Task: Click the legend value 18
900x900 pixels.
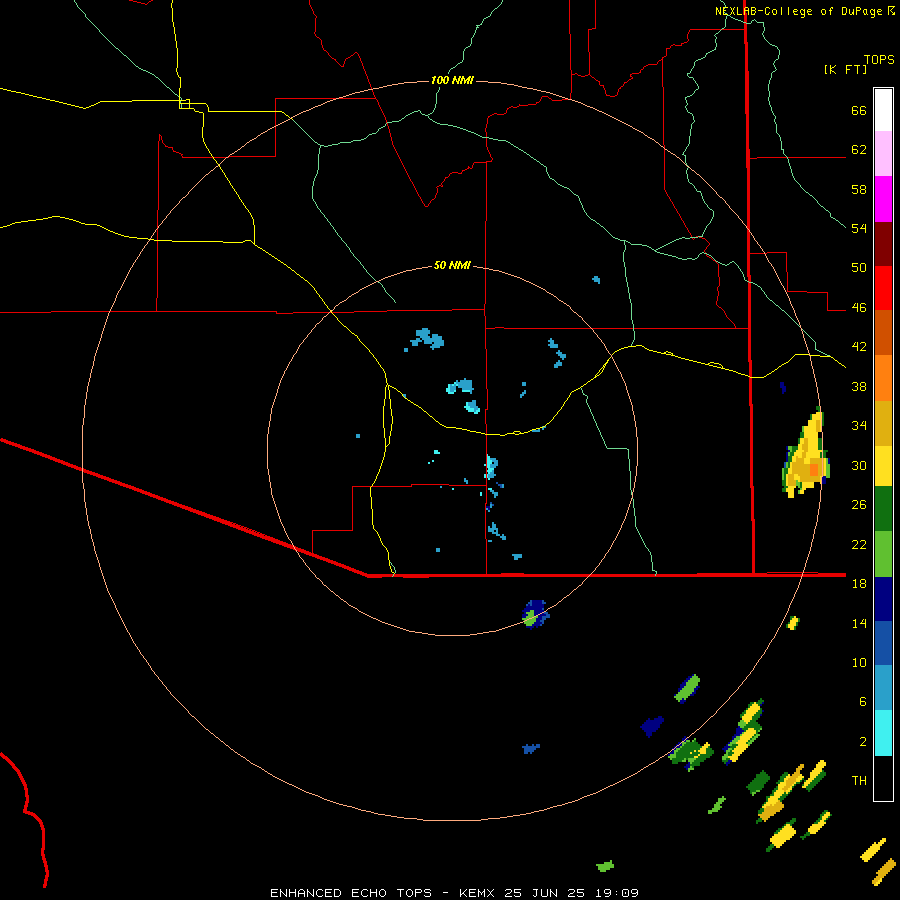Action: pos(859,584)
